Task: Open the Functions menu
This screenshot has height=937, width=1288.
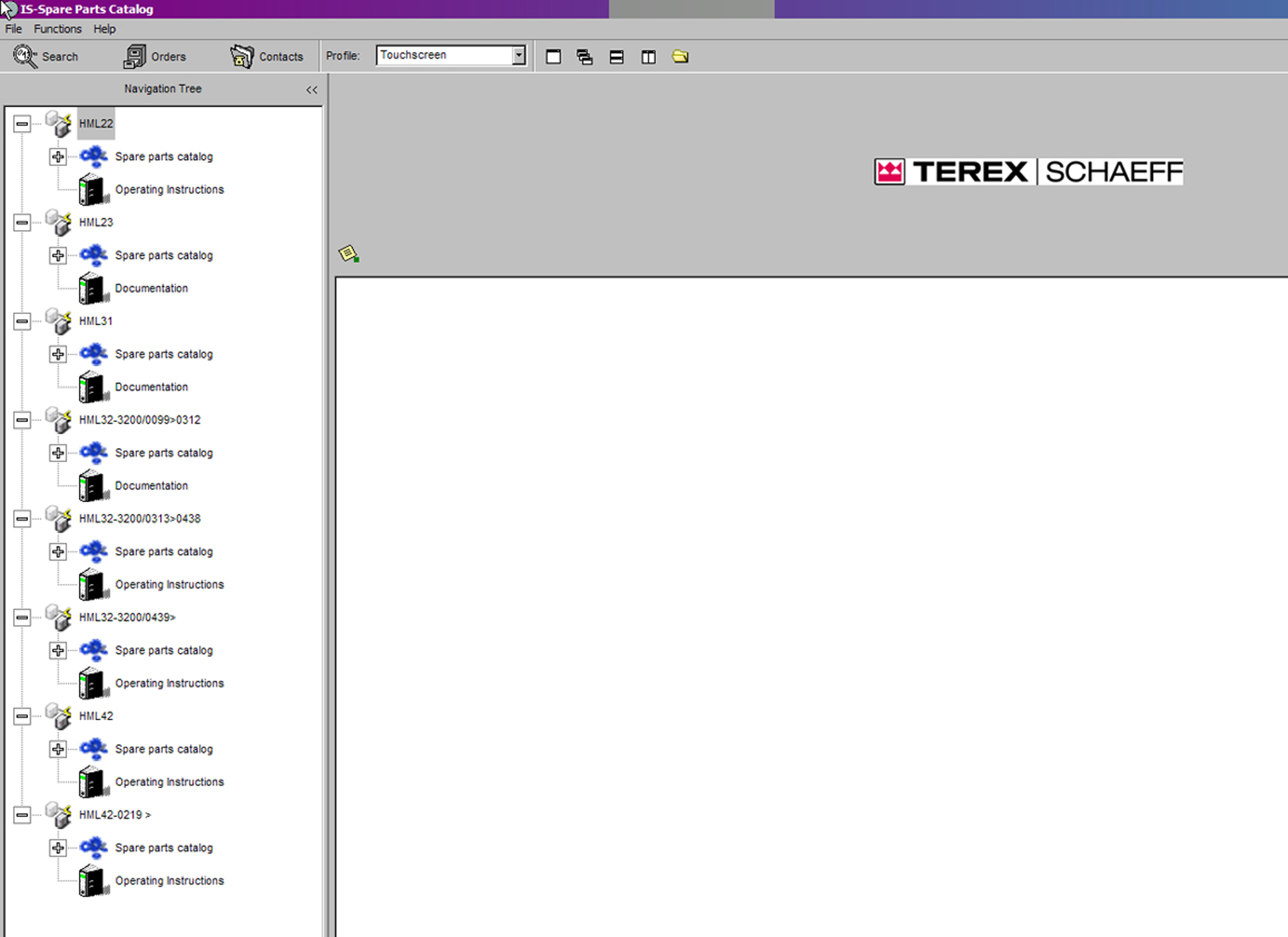Action: [x=58, y=29]
